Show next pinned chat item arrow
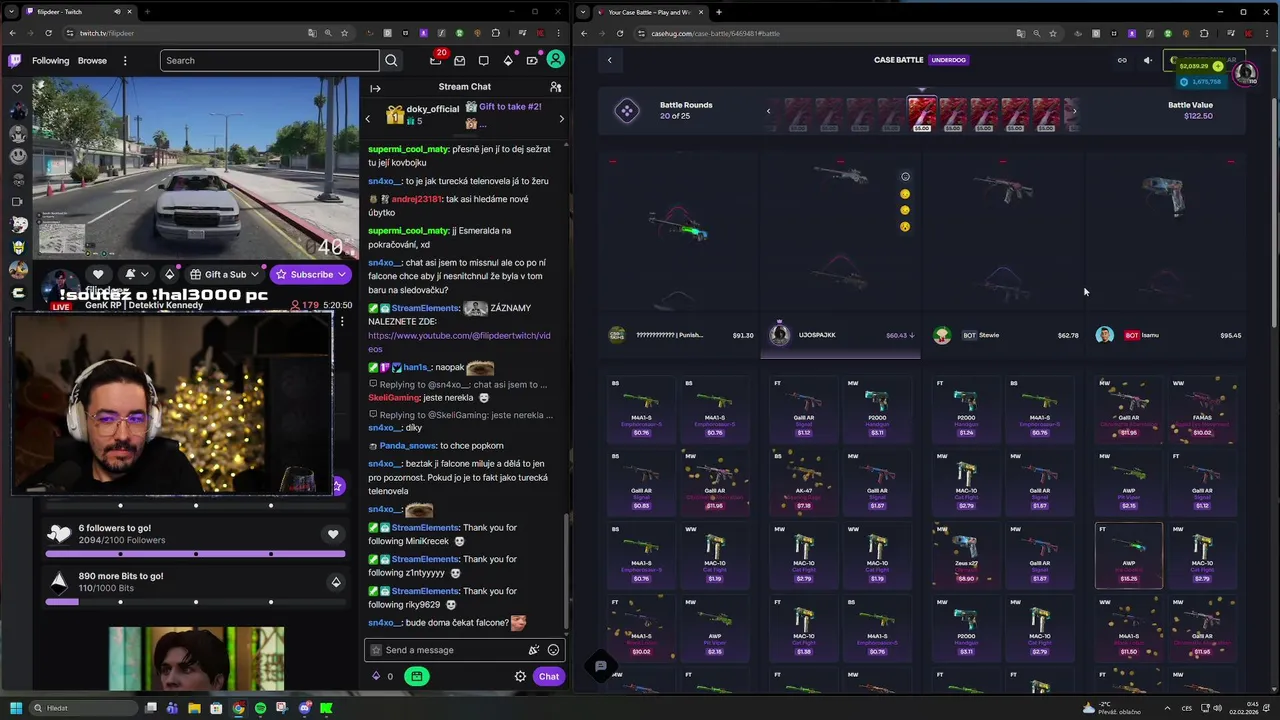 (561, 119)
